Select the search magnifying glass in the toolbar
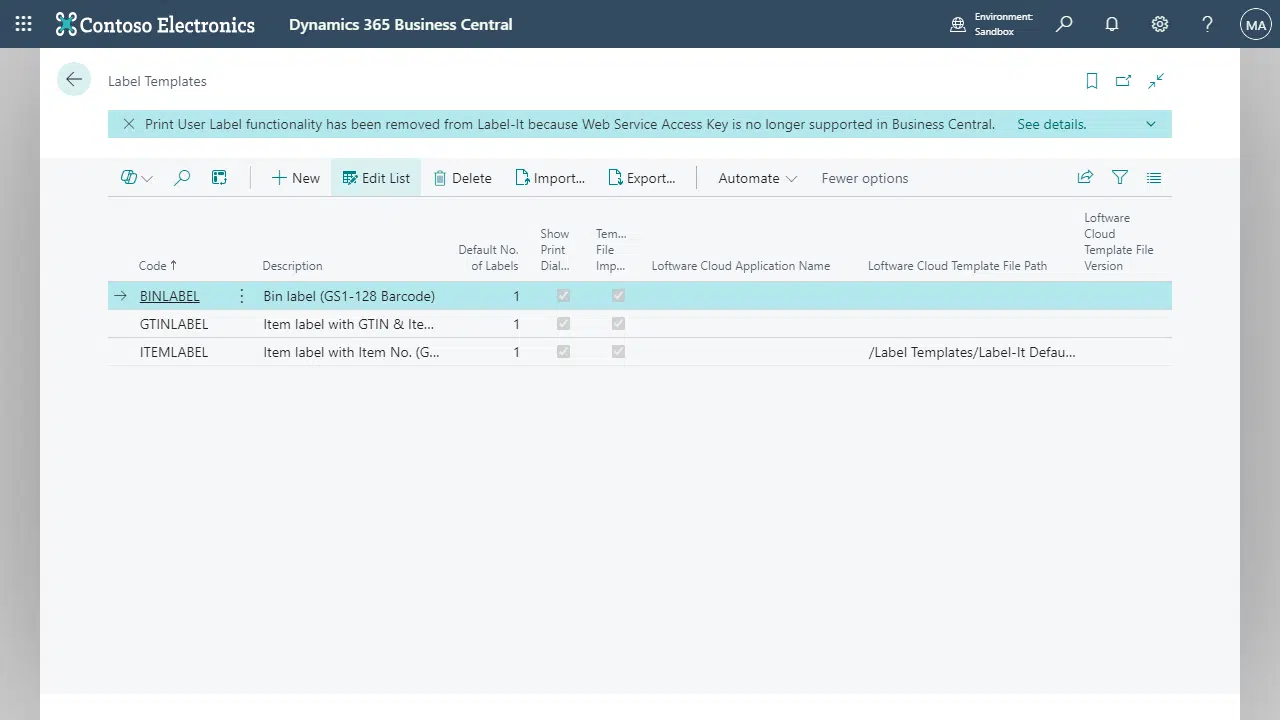Screen dimensions: 1280x720 (182, 177)
